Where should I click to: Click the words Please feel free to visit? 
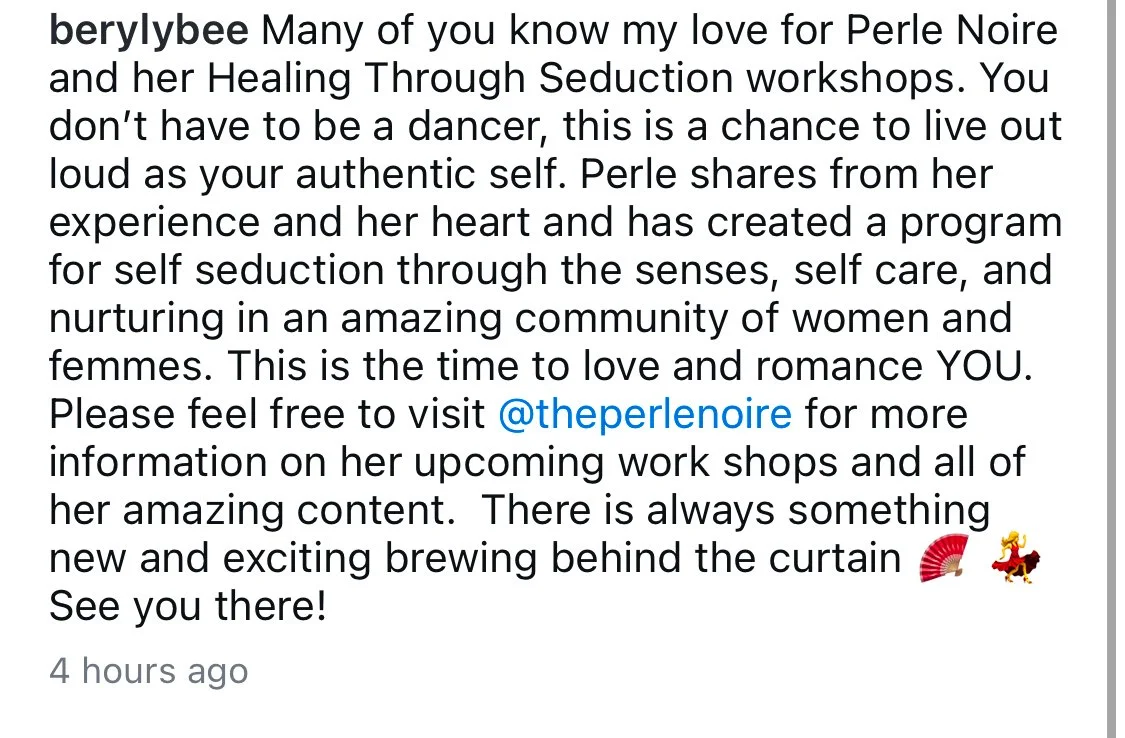(267, 415)
